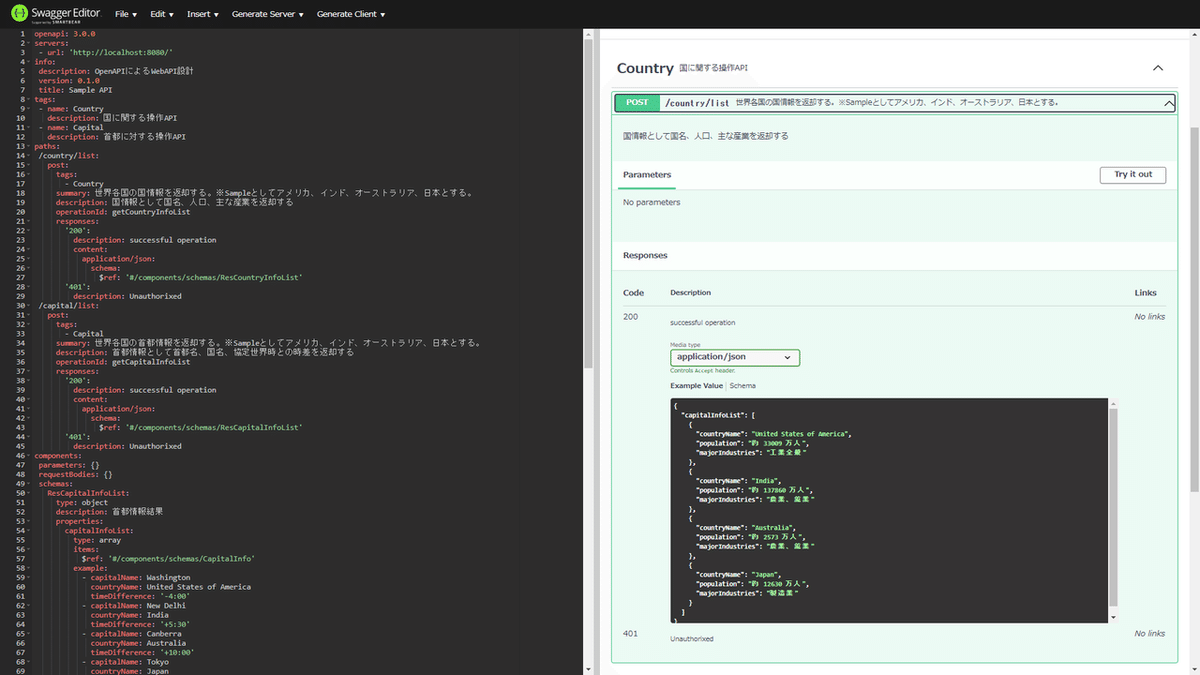Image resolution: width=1200 pixels, height=675 pixels.
Task: Click 'successful operation' response description in preview
Action: (702, 322)
